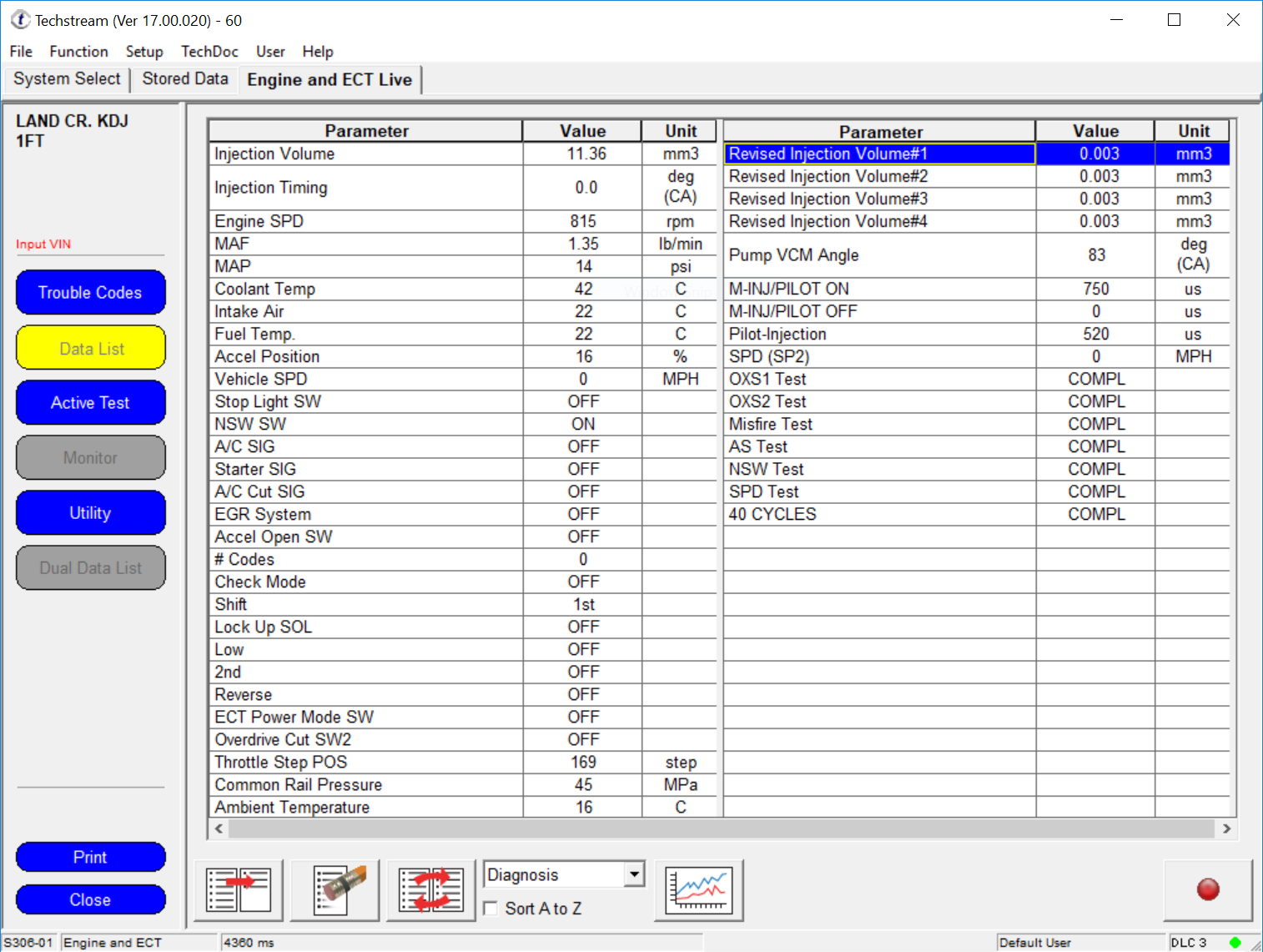Open the Utility function
The width and height of the screenshot is (1263, 952).
click(90, 513)
